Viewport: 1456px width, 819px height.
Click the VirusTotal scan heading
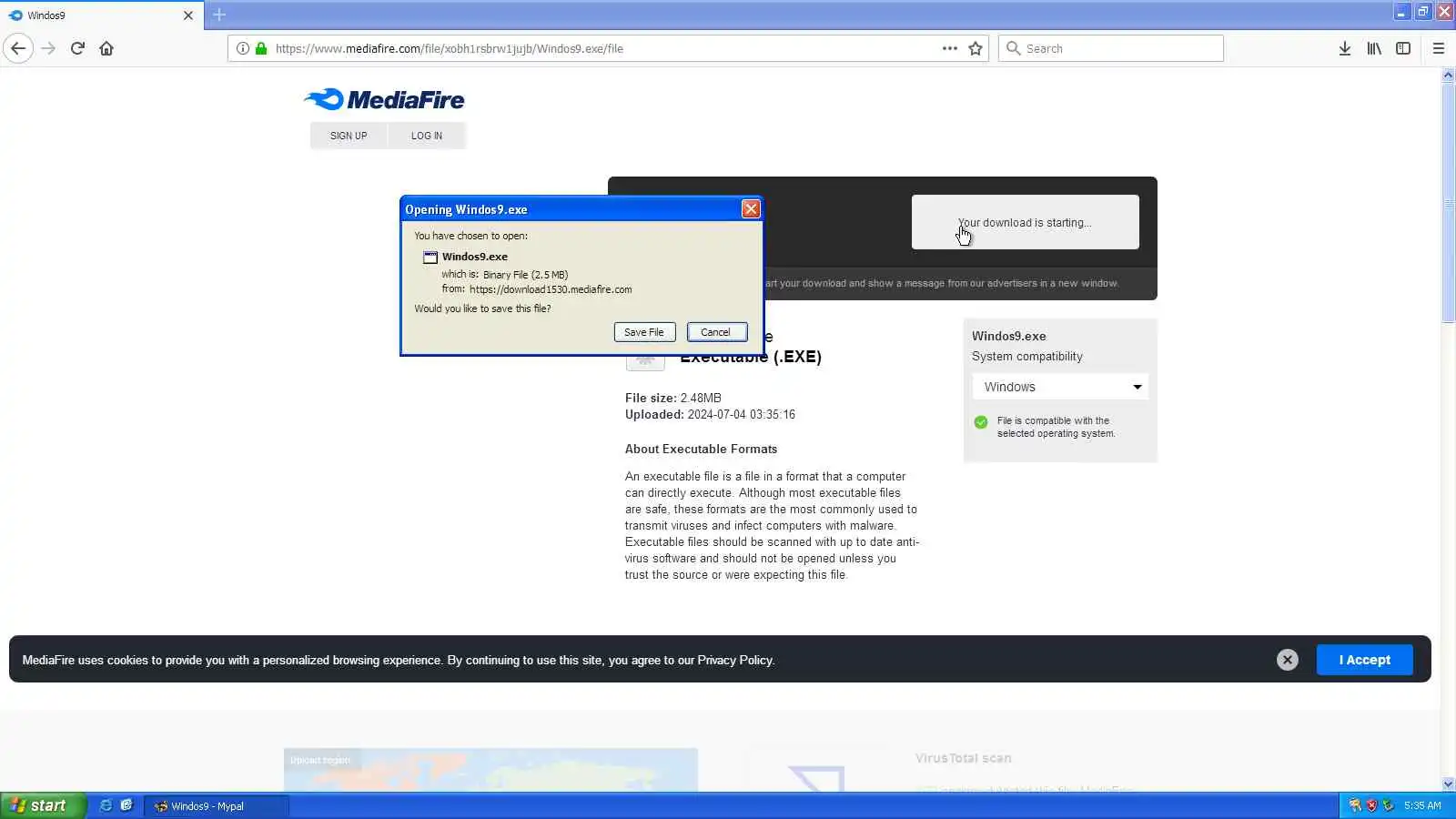coord(963,758)
